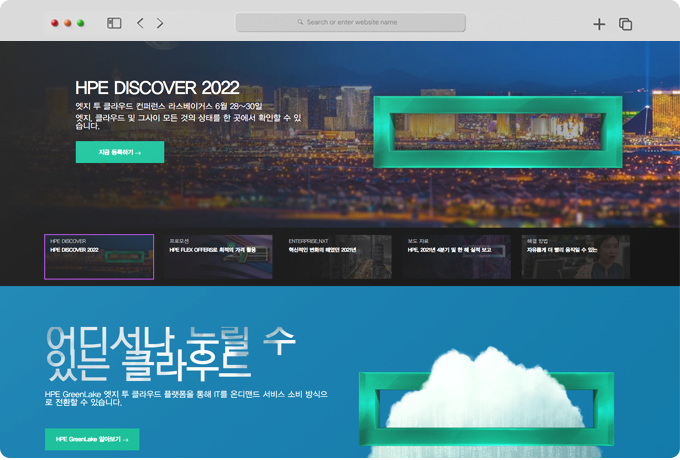Select the HPE 2021 4th quarter results card
This screenshot has height=460, width=680.
pyautogui.click(x=457, y=257)
